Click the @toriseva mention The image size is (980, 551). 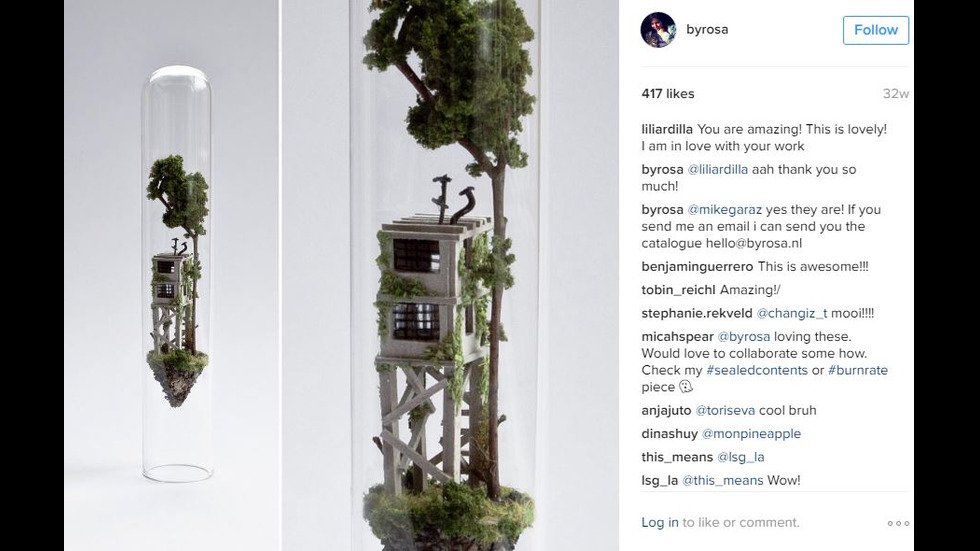point(725,410)
